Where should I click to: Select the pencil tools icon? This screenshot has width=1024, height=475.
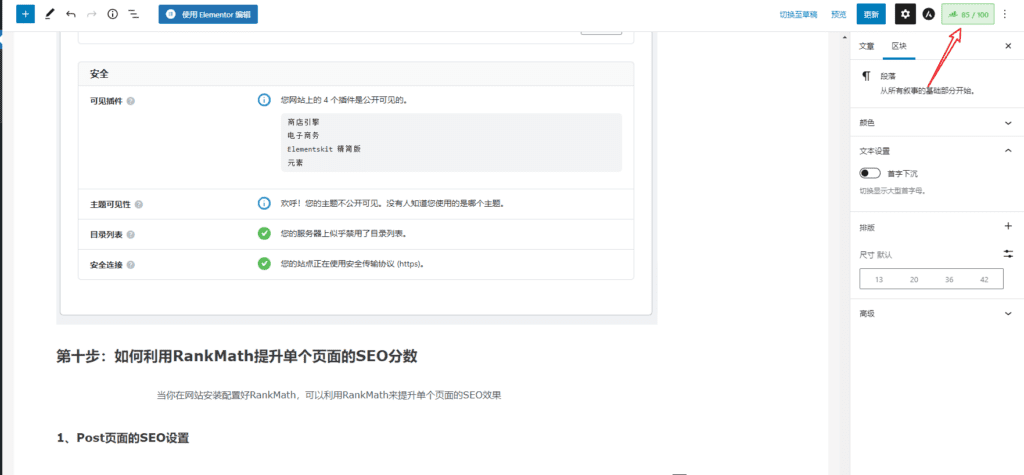pos(49,14)
